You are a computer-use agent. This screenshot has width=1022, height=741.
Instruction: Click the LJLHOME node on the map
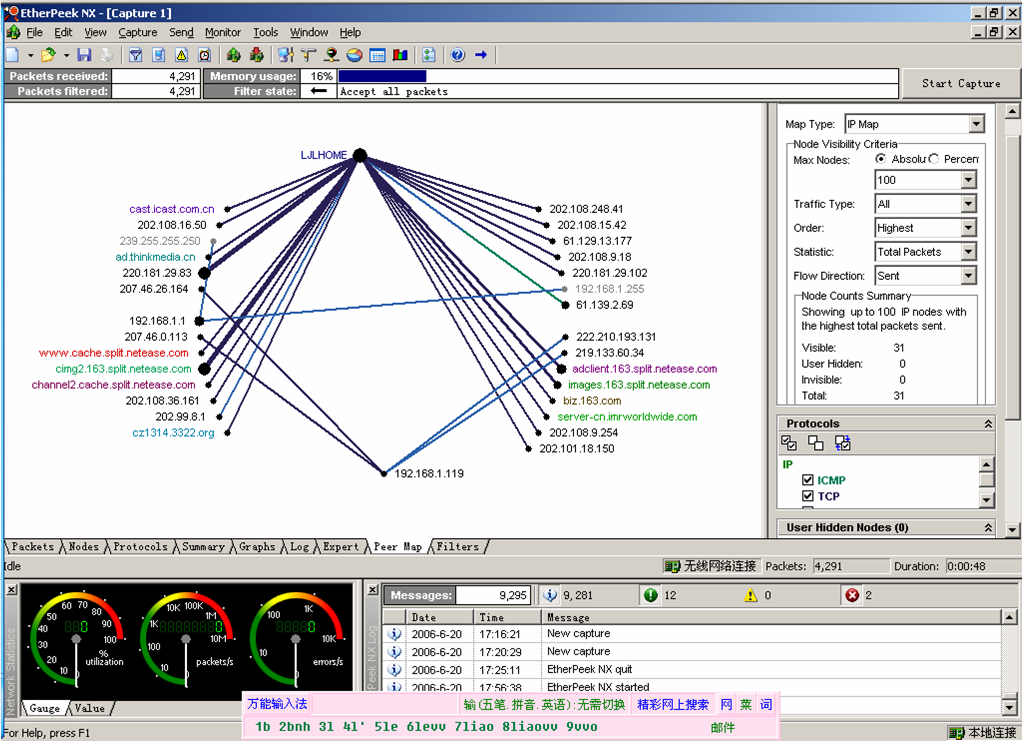coord(359,155)
